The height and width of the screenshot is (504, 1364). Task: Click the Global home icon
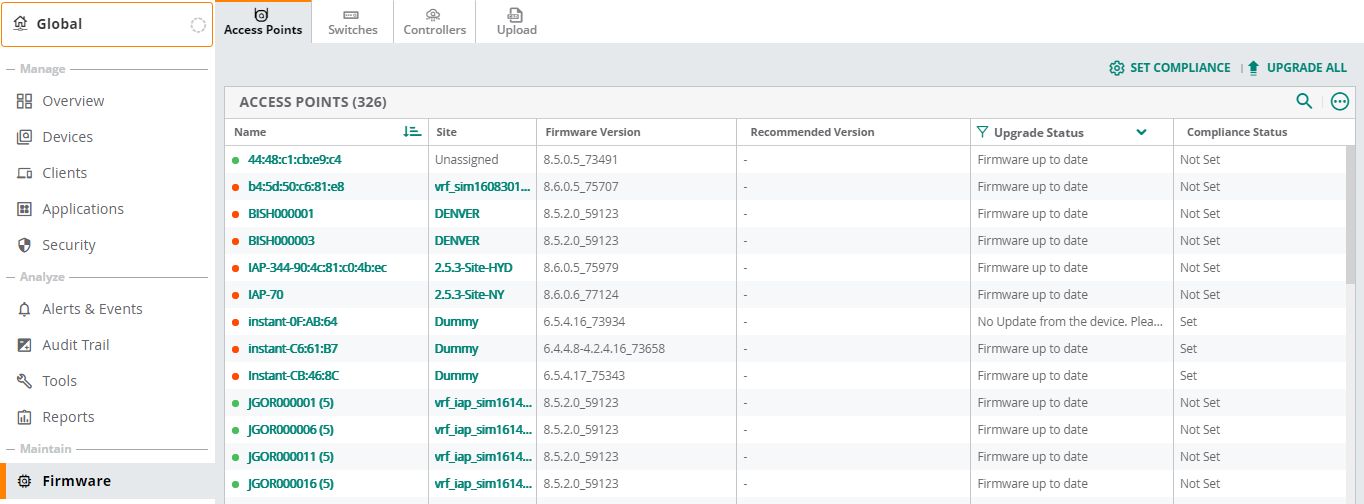(x=21, y=23)
